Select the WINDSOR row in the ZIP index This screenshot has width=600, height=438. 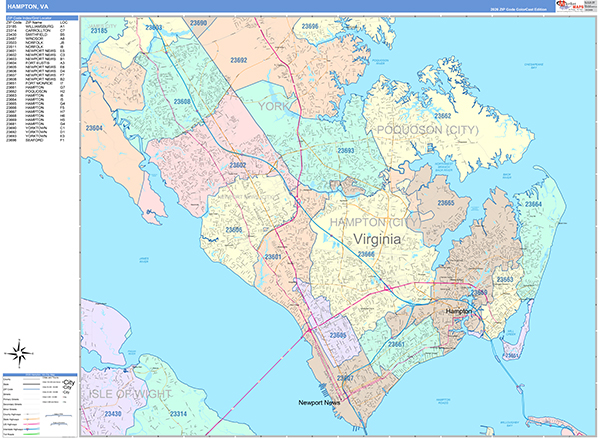[36, 39]
